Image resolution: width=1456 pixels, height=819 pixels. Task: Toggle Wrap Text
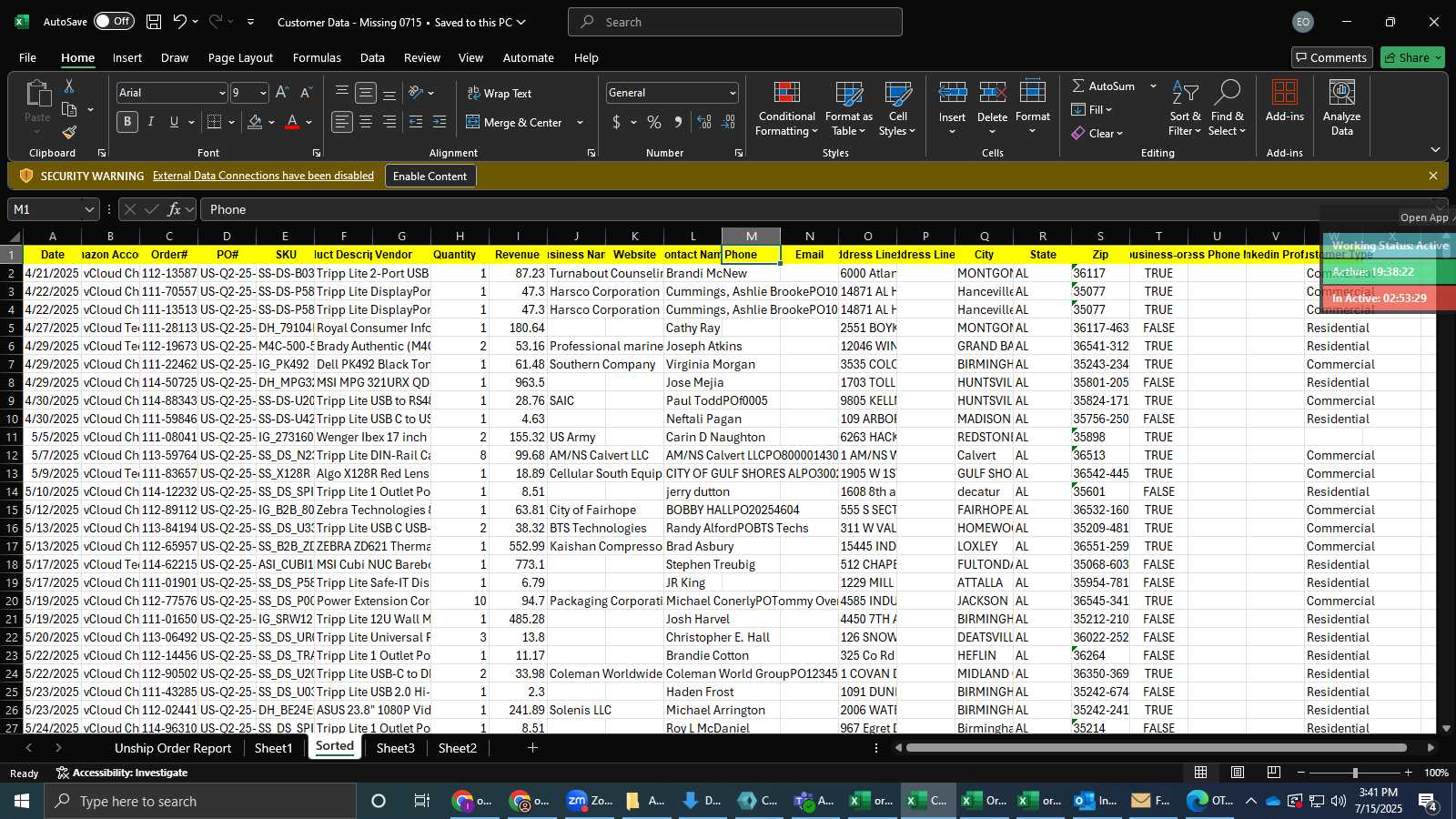pos(499,93)
